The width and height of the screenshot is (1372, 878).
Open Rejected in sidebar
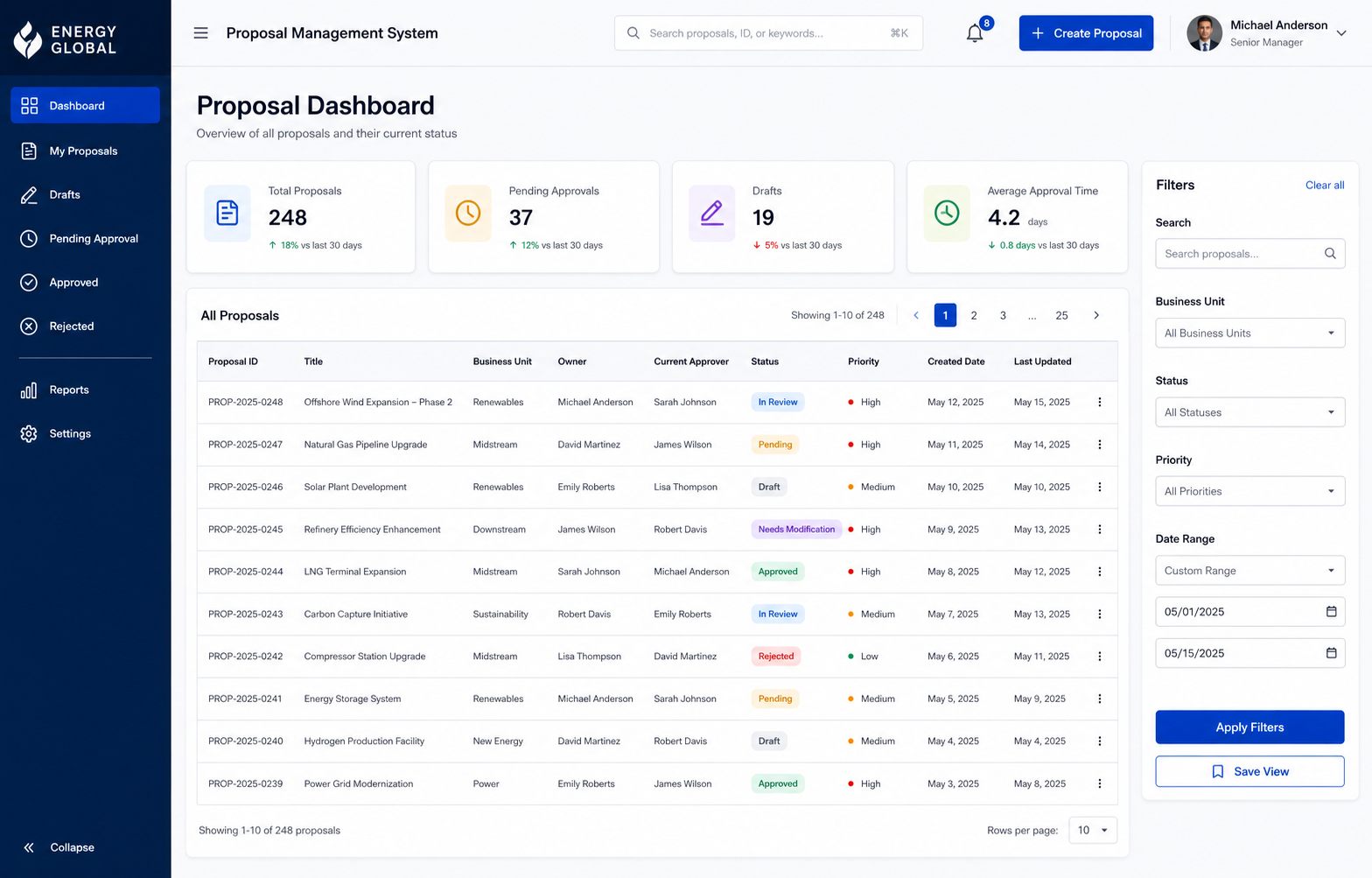point(85,326)
